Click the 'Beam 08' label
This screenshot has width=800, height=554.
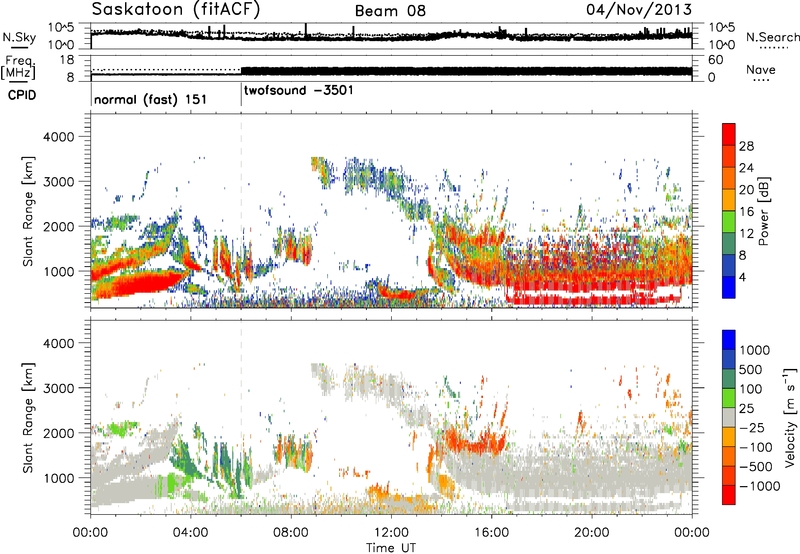tap(390, 11)
